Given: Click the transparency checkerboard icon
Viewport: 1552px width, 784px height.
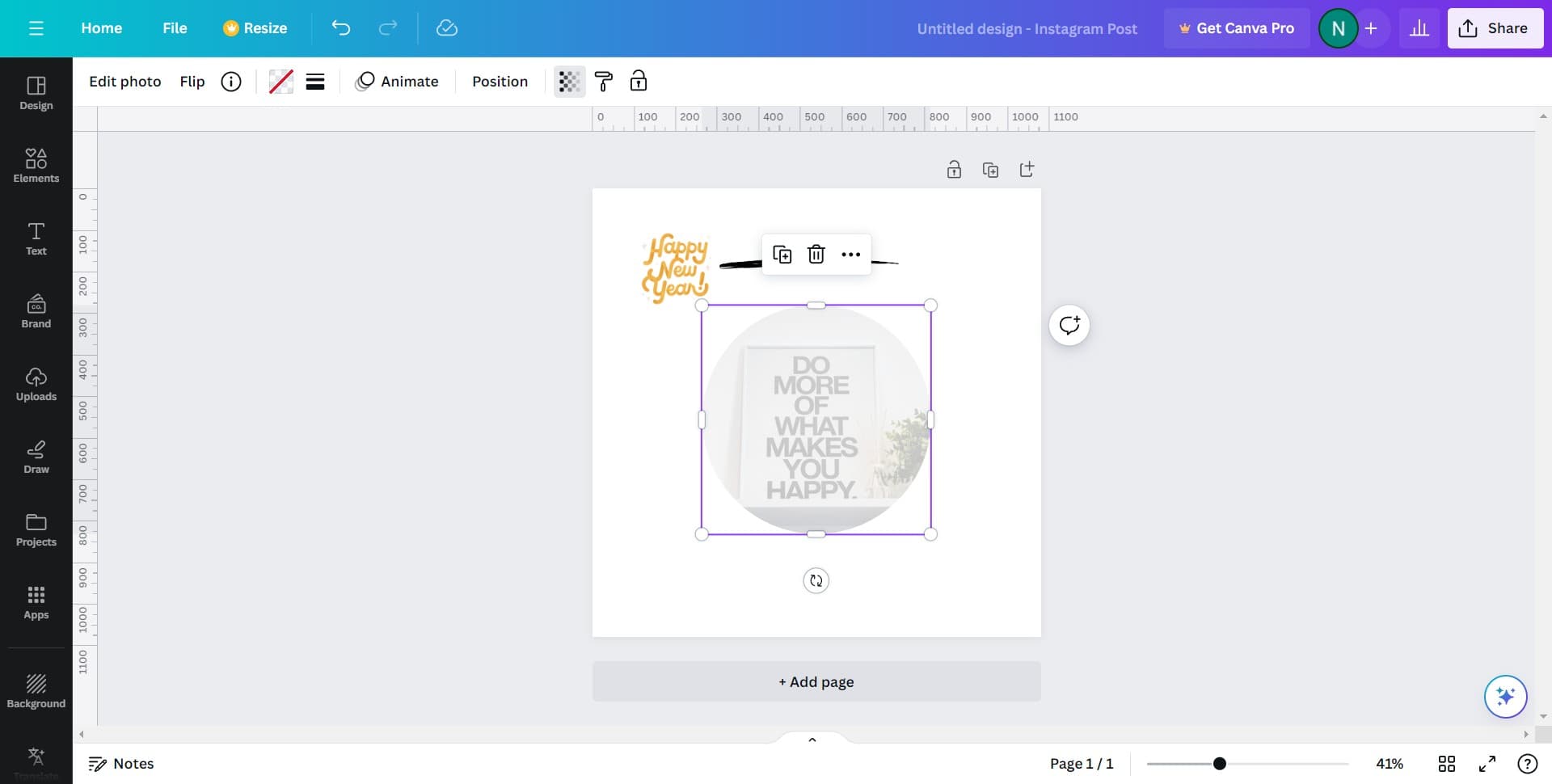Looking at the screenshot, I should 569,82.
